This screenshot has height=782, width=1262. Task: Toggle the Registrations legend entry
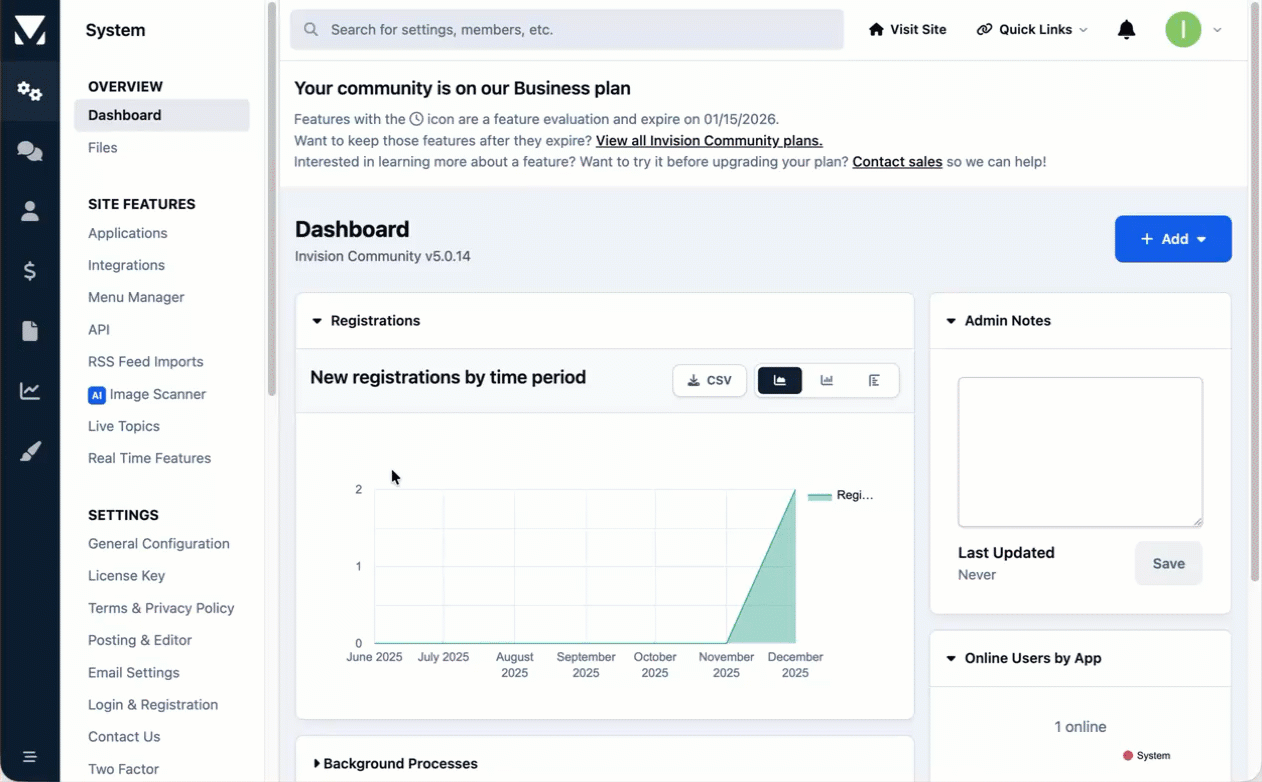tap(840, 495)
